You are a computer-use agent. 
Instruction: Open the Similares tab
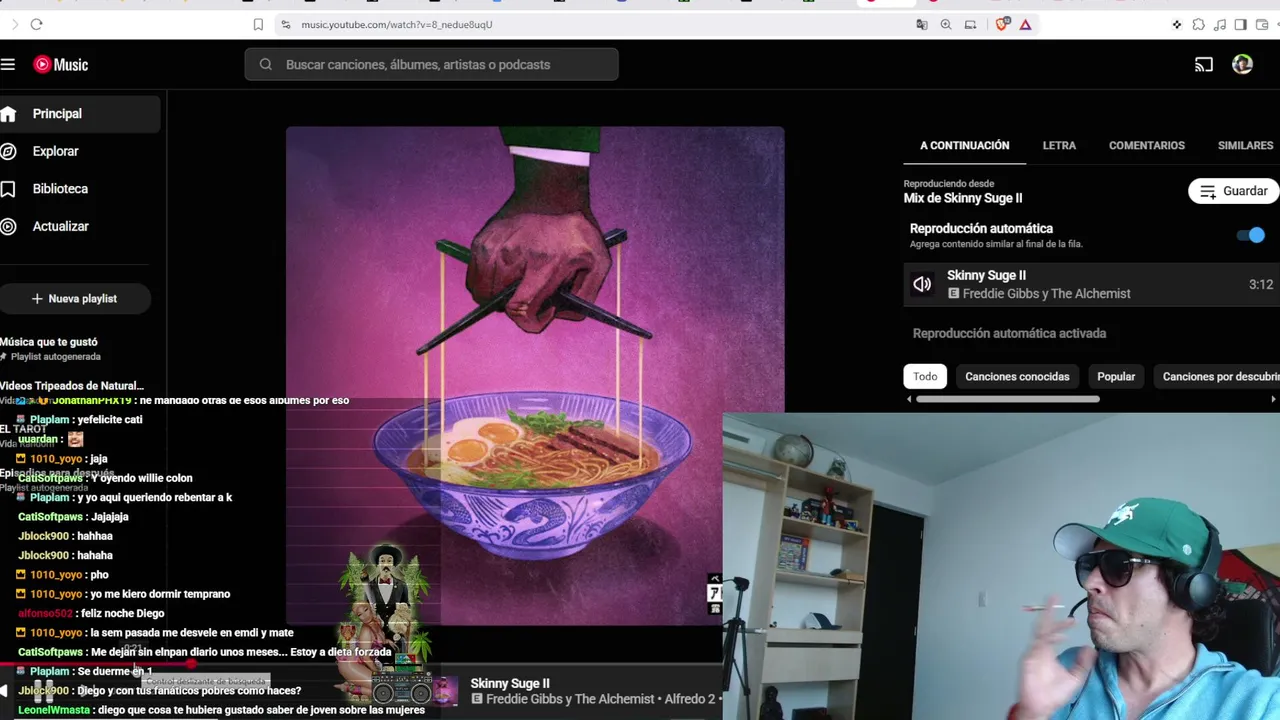point(1245,146)
